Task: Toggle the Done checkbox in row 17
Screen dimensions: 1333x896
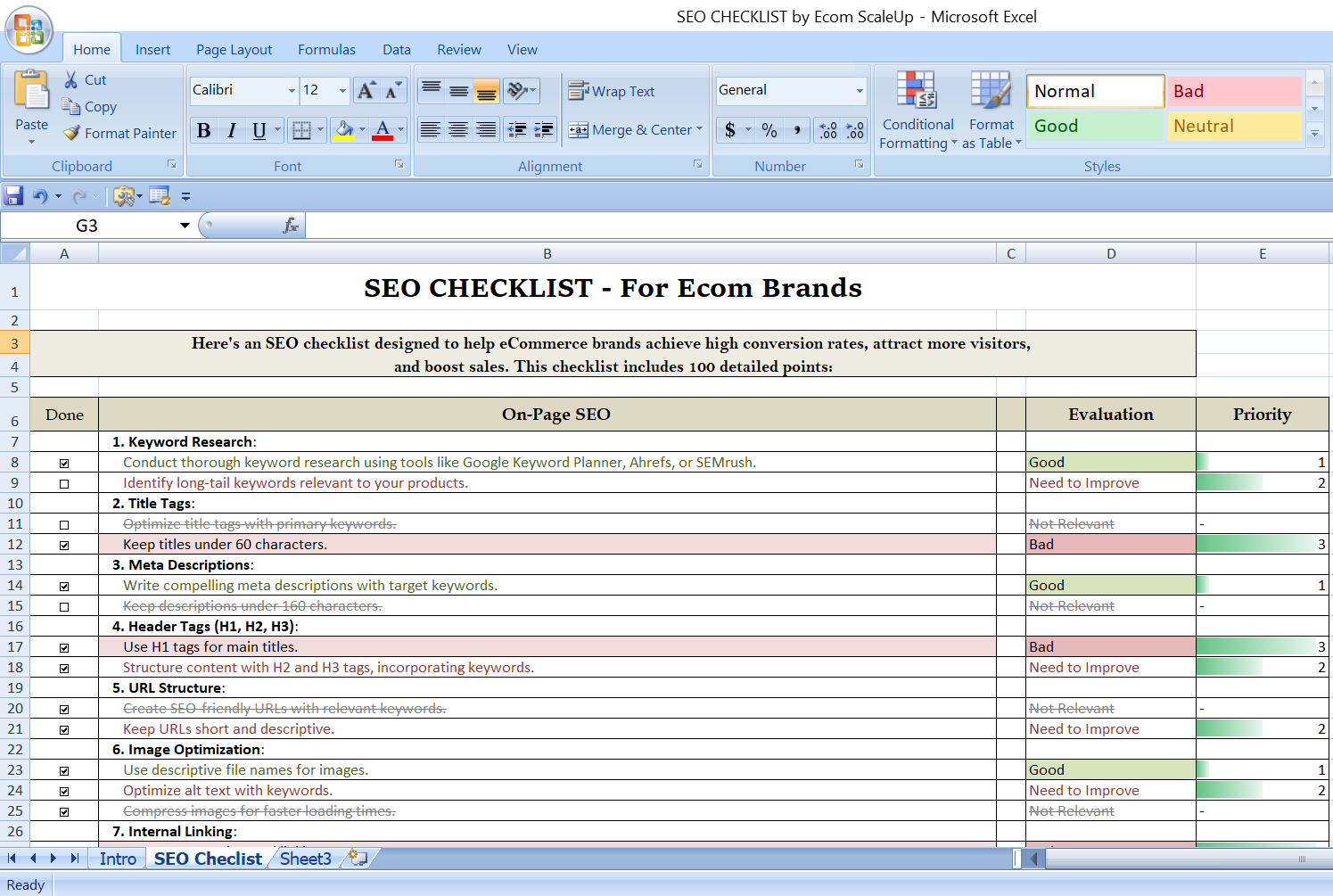Action: coord(64,648)
